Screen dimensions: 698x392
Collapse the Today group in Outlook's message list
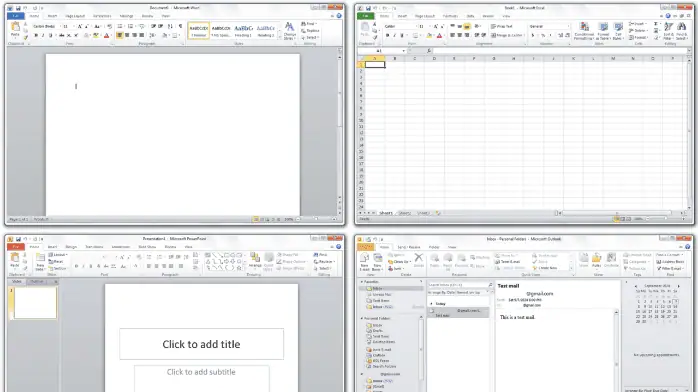coord(431,303)
